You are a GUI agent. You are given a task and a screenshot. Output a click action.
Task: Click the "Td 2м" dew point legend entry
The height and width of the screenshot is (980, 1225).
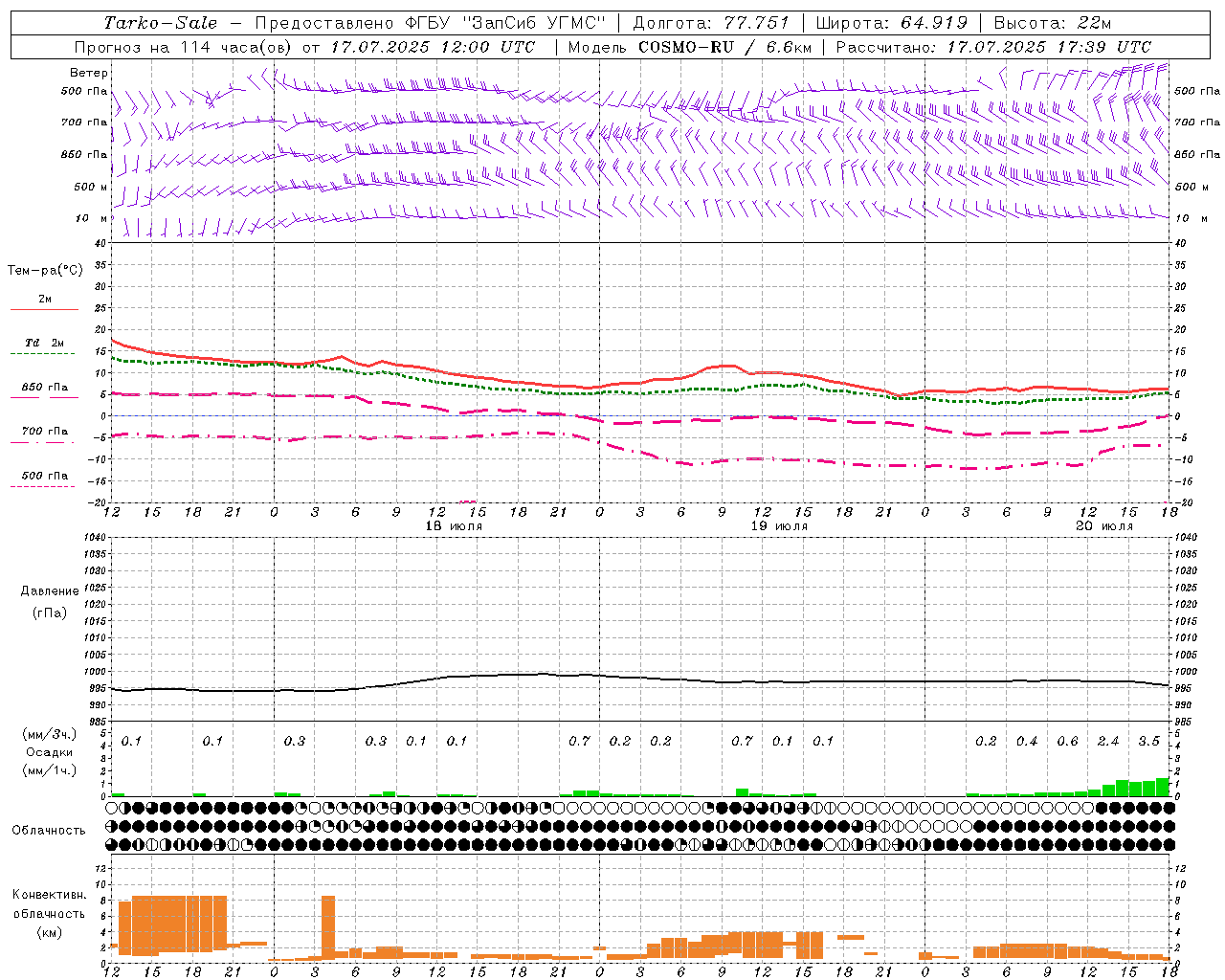45,343
